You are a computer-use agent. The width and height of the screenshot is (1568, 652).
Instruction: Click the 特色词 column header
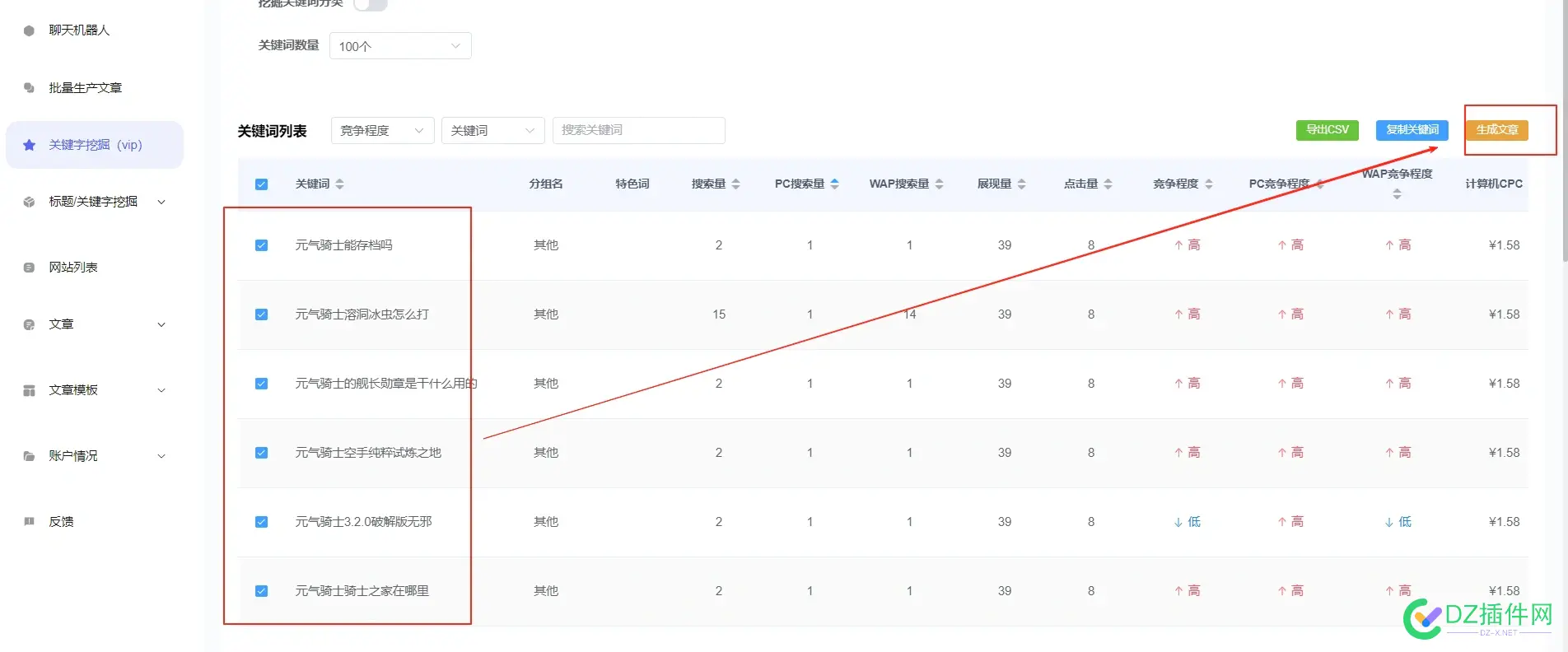pos(632,184)
